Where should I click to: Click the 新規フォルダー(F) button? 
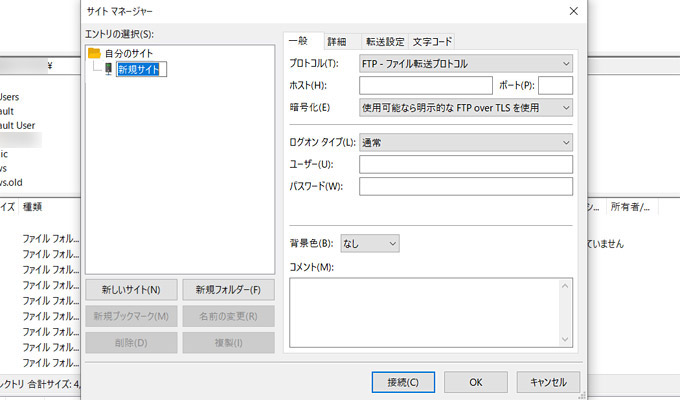coord(229,290)
